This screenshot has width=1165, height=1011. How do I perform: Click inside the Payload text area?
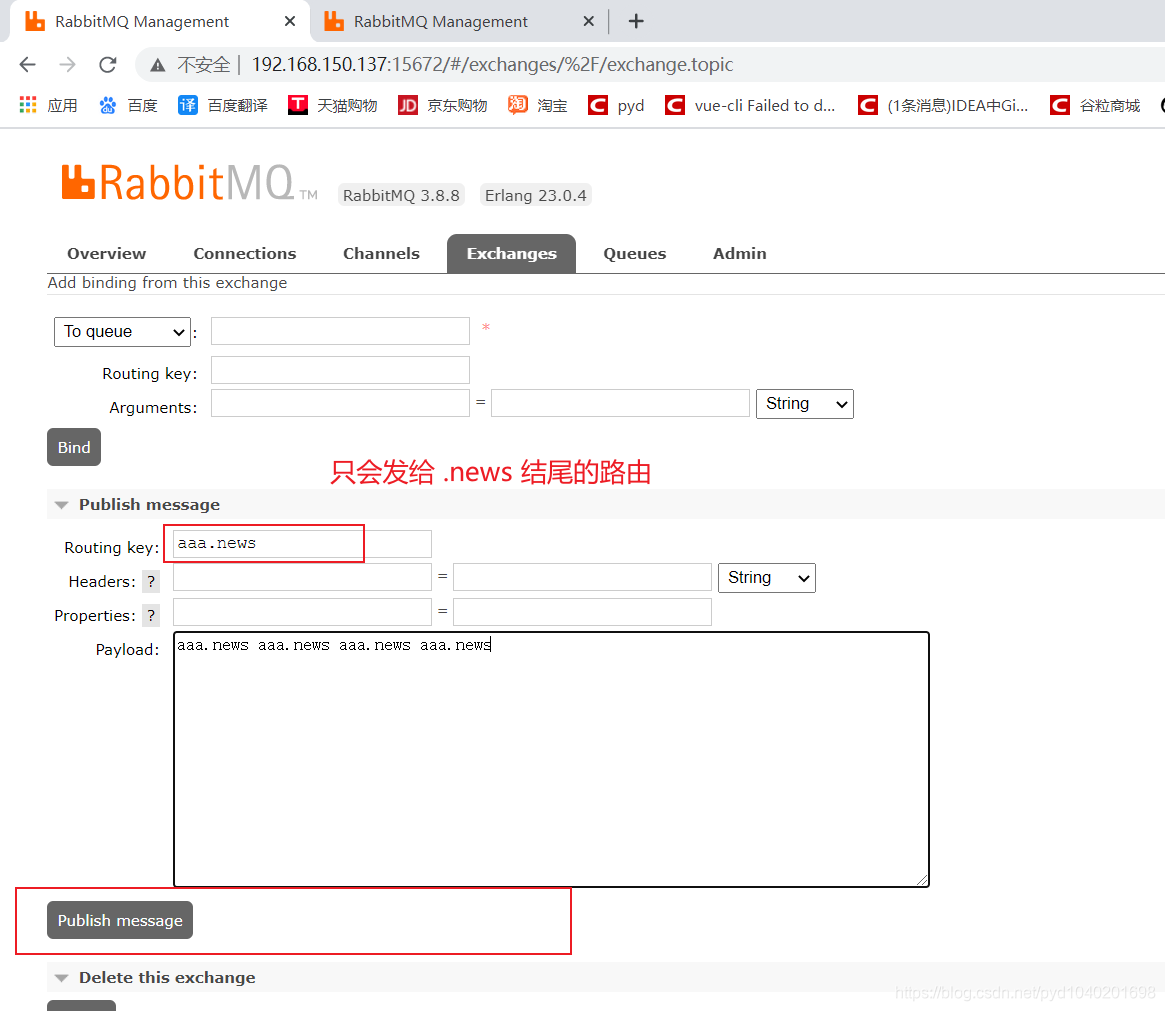pyautogui.click(x=551, y=759)
